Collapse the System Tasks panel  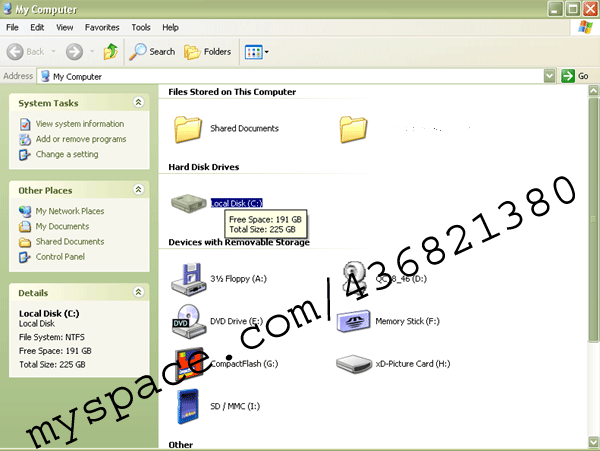[139, 102]
